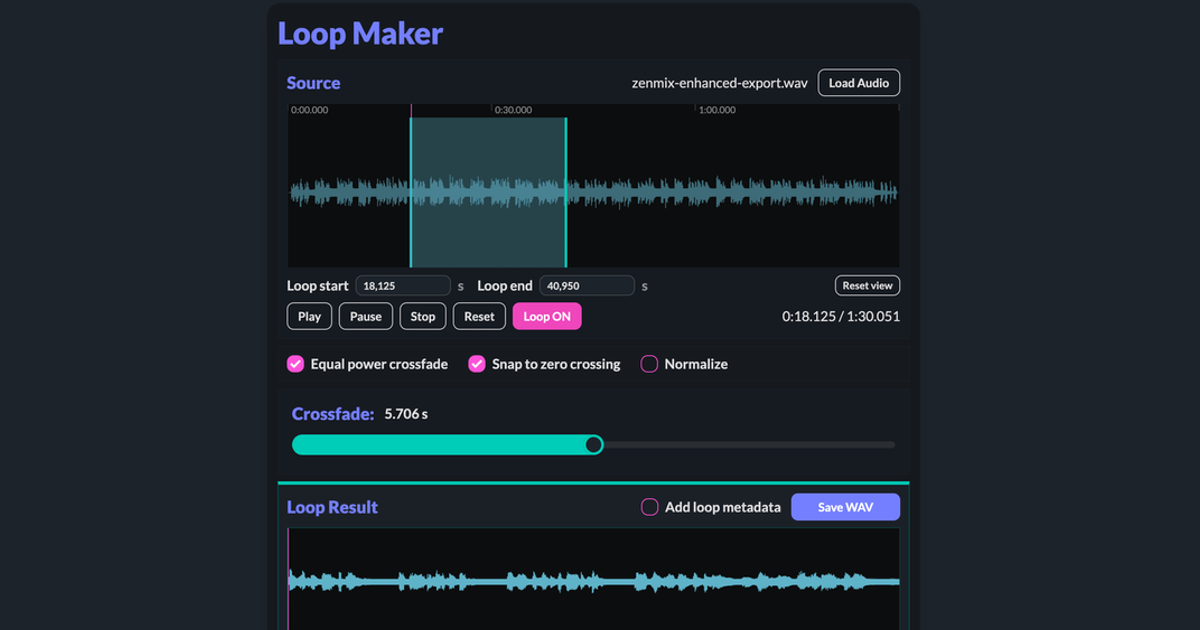
Task: Click the Loop Result heading
Action: point(332,507)
